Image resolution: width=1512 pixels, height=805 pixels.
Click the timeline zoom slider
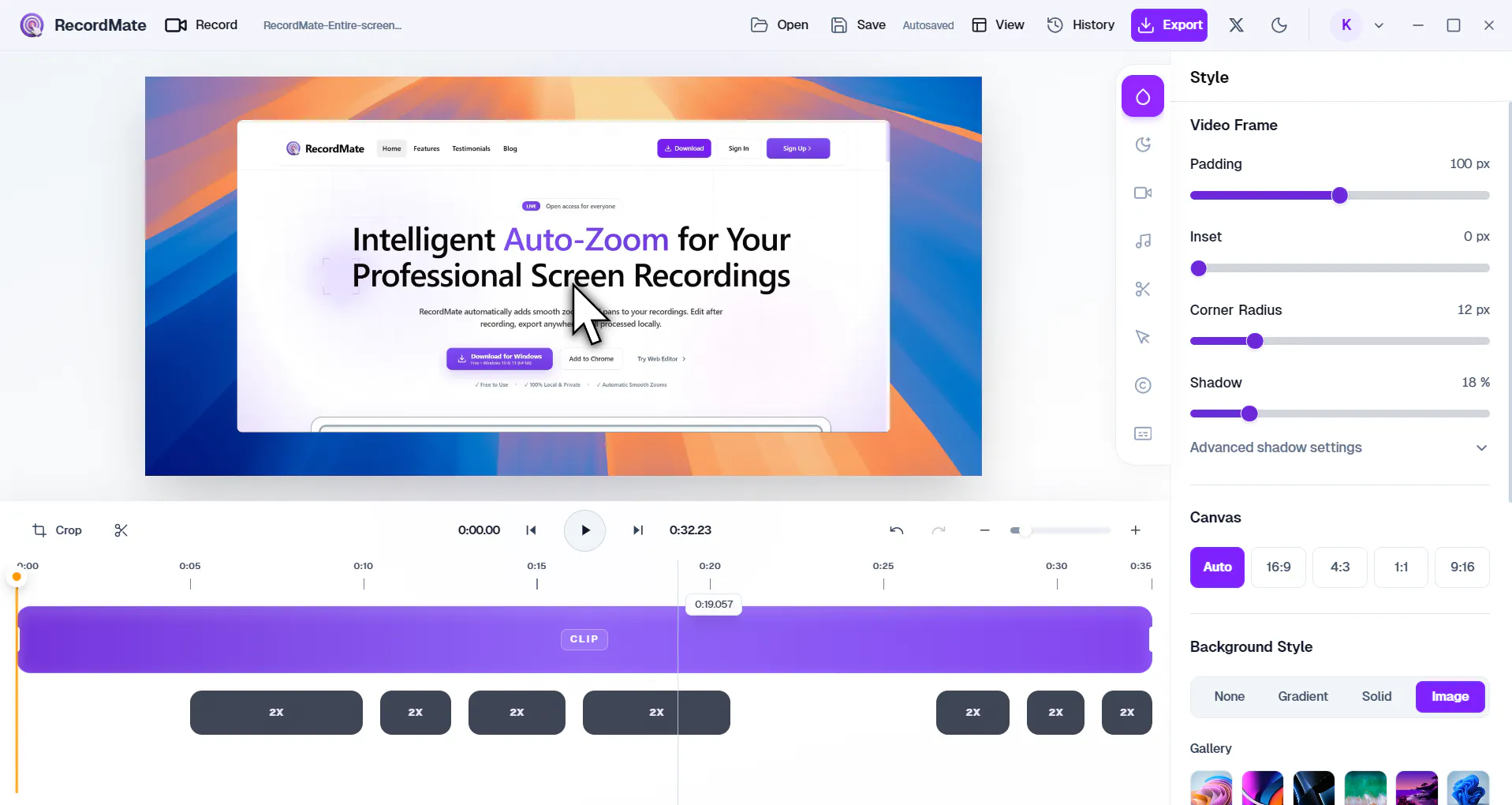click(x=1060, y=530)
